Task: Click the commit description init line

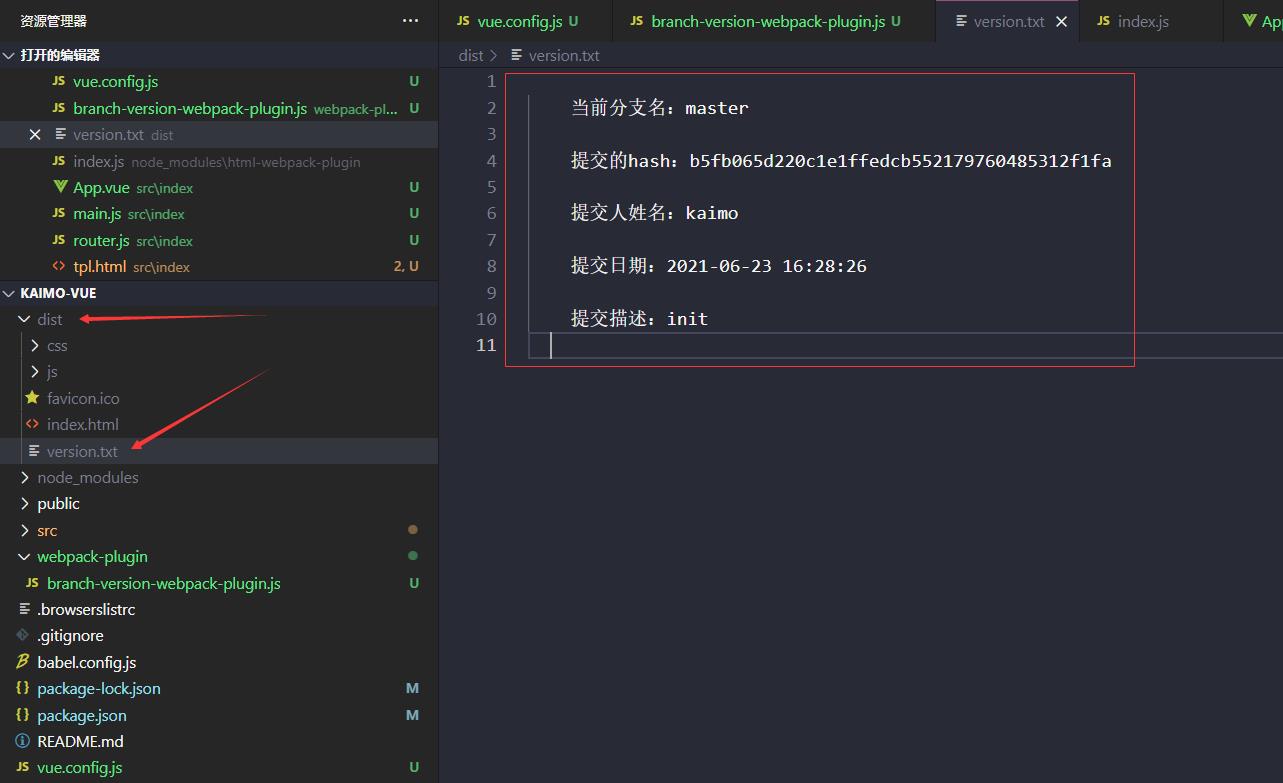Action: coord(639,318)
